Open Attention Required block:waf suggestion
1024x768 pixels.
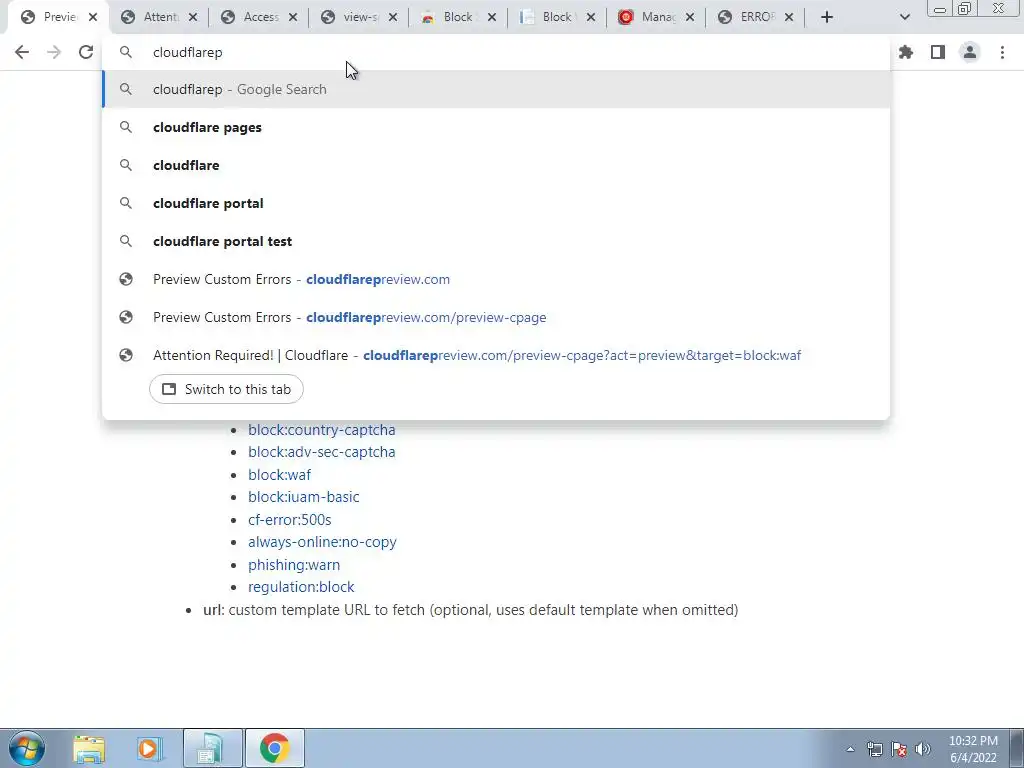[496, 355]
